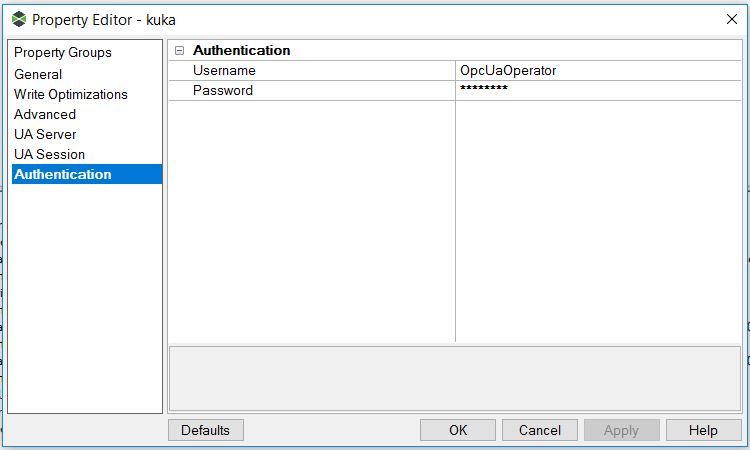Collapse the Authentication section toggle

tap(179, 50)
